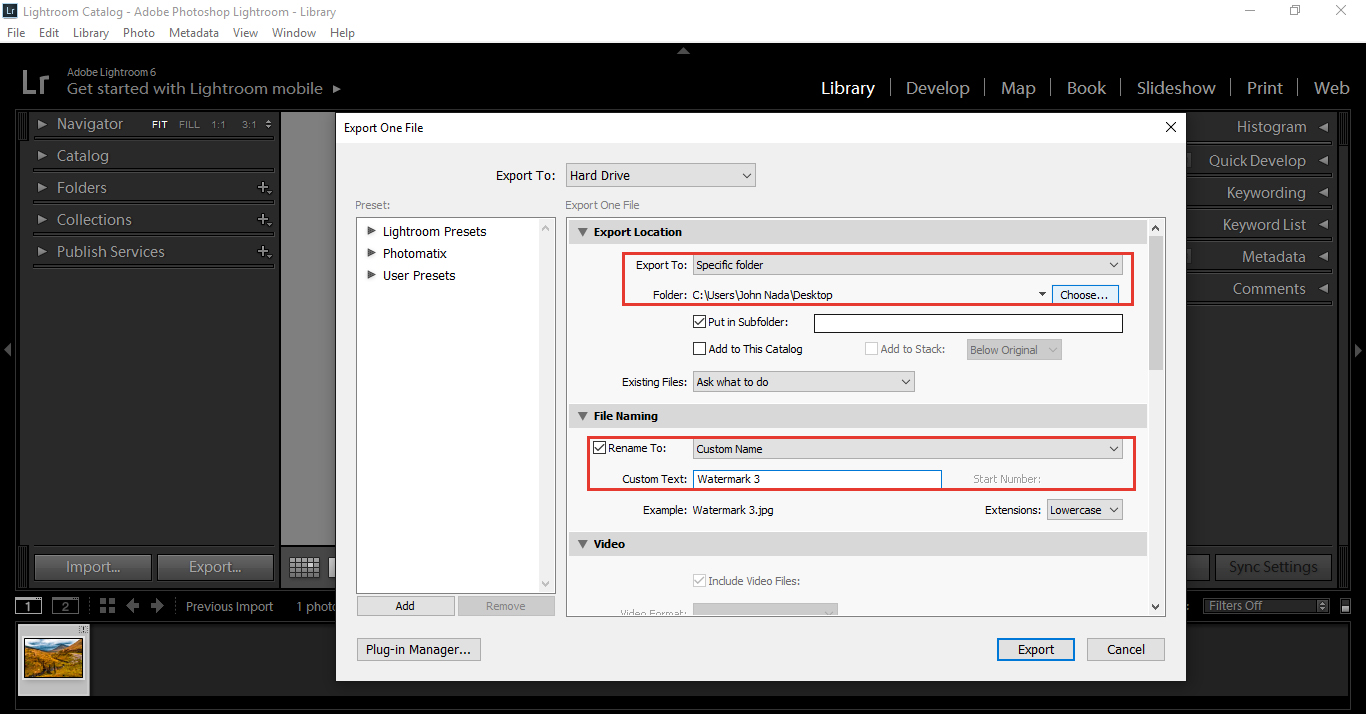Click the plus icon beside Folders
The height and width of the screenshot is (714, 1366).
(x=264, y=188)
